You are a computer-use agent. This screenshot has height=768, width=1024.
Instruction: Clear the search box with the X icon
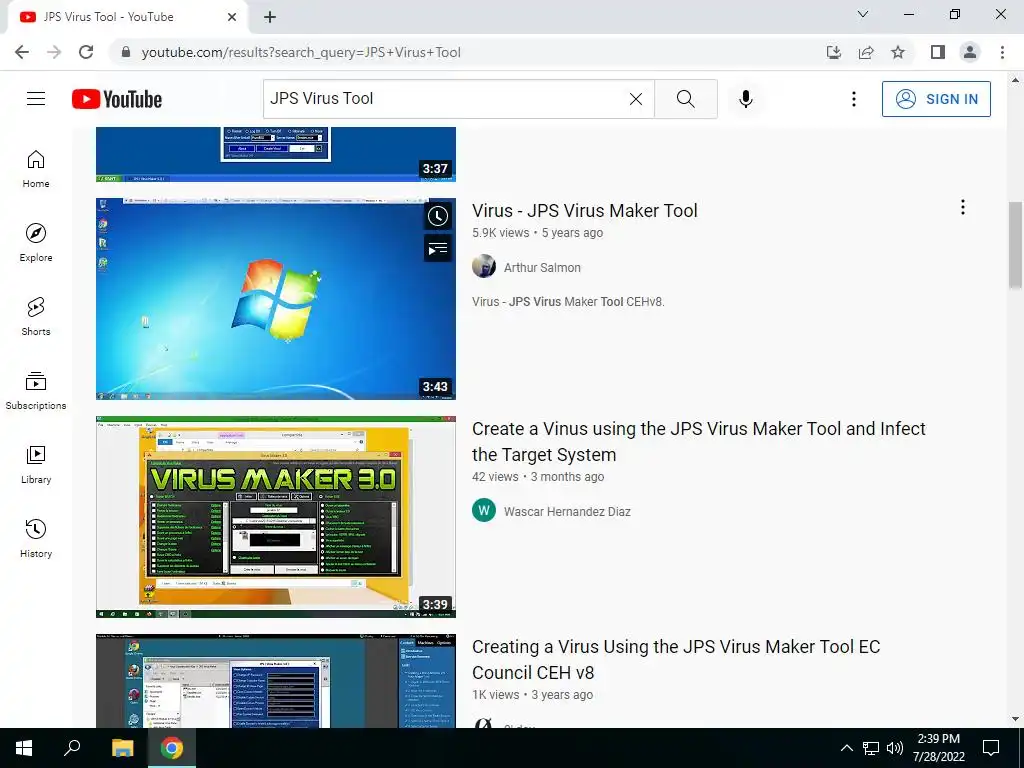[635, 99]
